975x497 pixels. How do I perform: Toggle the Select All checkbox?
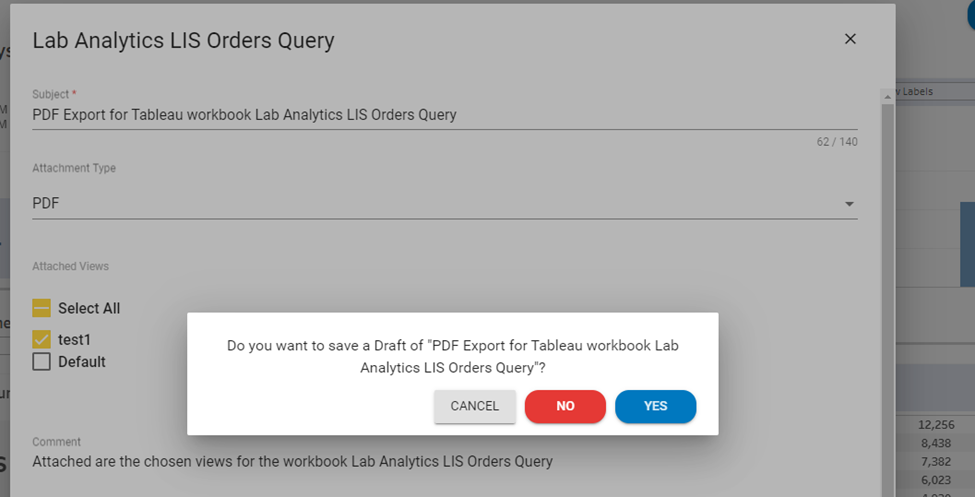pos(41,308)
